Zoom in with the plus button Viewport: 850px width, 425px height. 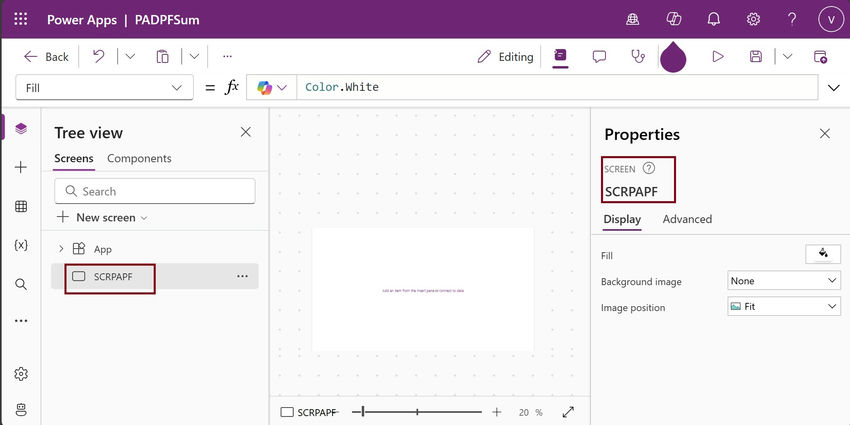tap(497, 412)
